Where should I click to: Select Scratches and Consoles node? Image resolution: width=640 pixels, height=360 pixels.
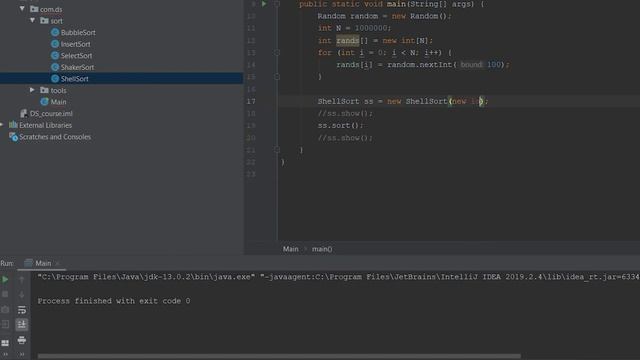pyautogui.click(x=55, y=137)
